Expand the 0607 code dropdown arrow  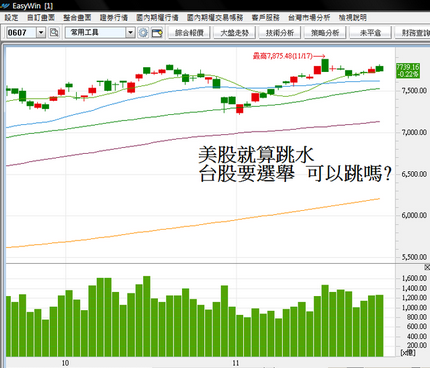pos(41,33)
